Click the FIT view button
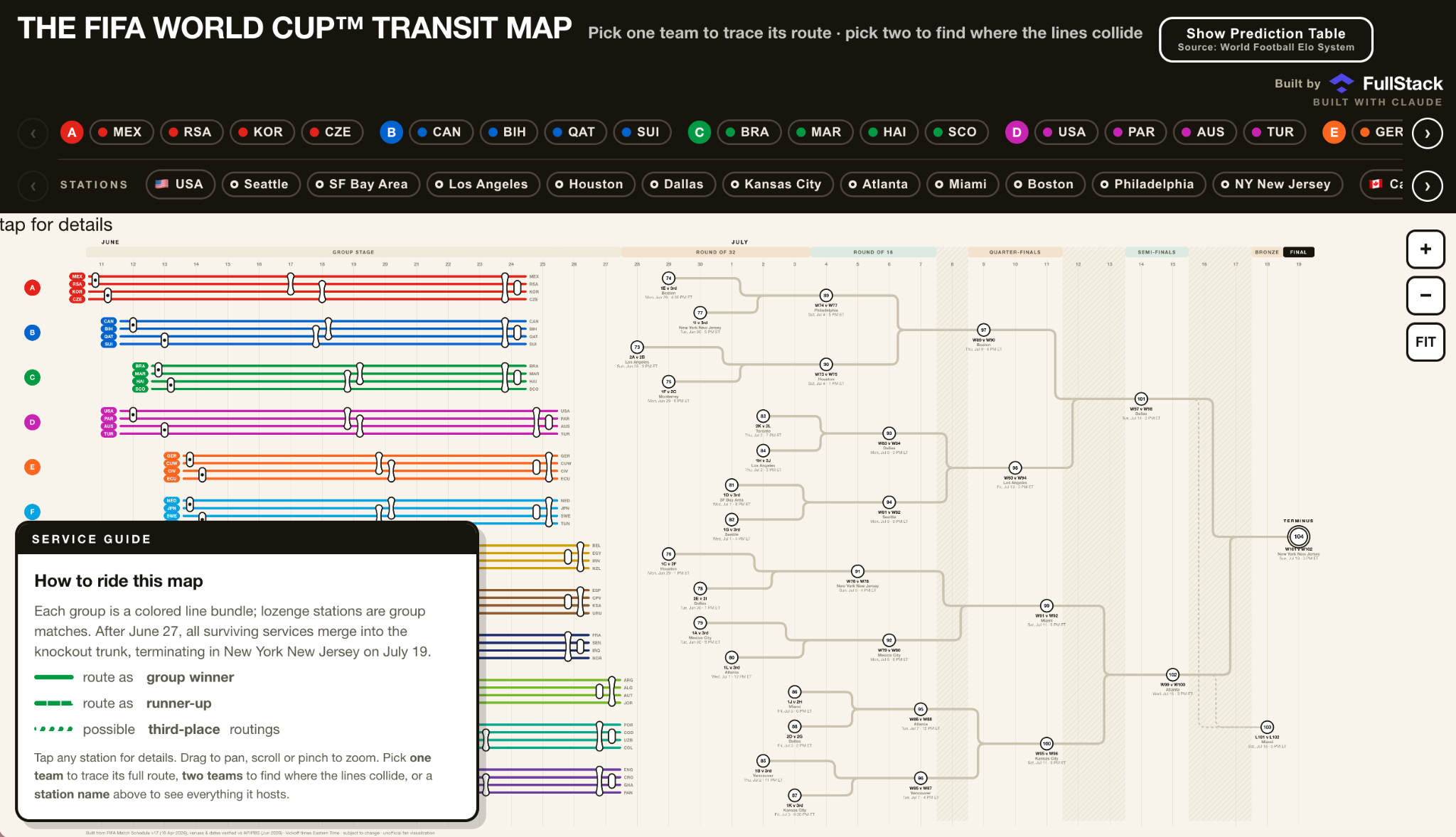Viewport: 1456px width, 837px height. point(1425,342)
